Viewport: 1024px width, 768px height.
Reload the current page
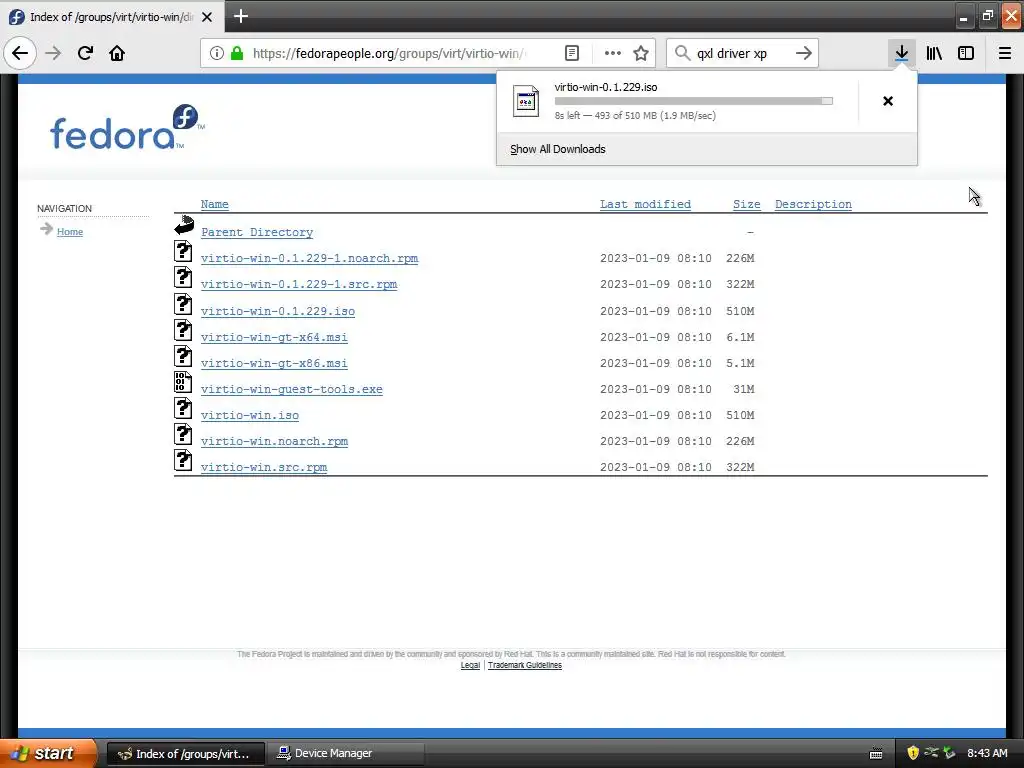click(85, 53)
